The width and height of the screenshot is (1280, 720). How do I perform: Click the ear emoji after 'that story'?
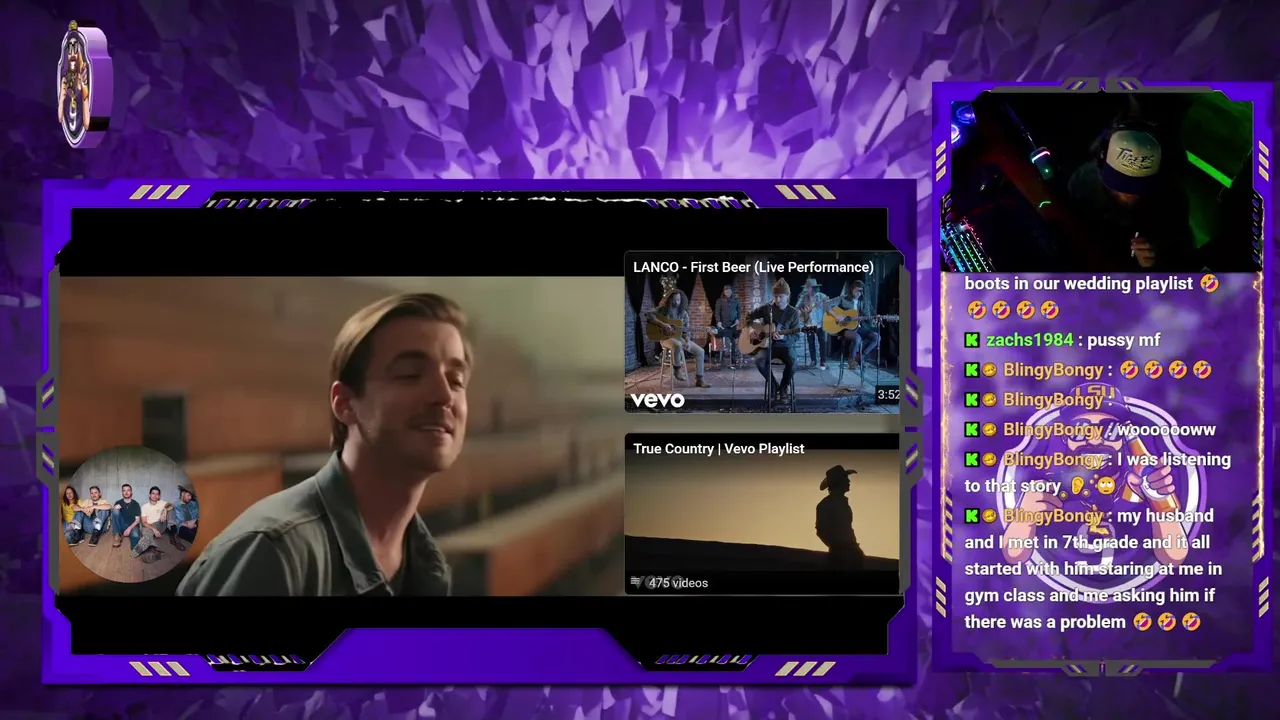tap(1079, 486)
